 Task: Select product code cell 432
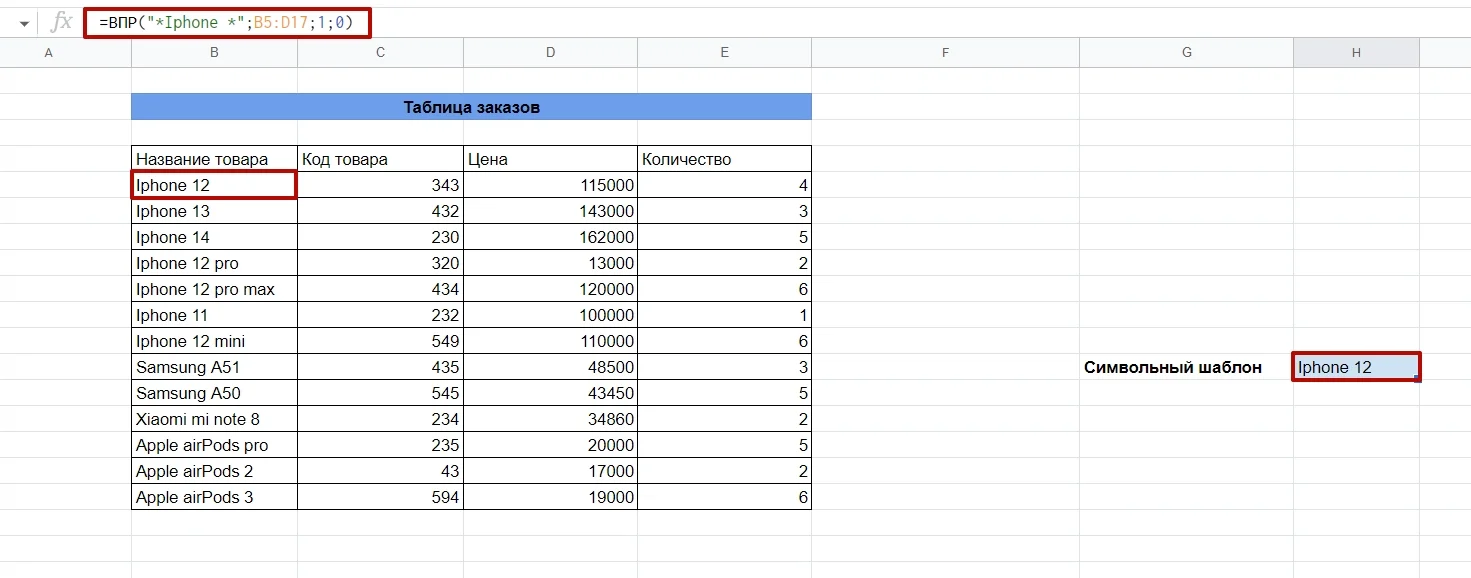point(380,211)
